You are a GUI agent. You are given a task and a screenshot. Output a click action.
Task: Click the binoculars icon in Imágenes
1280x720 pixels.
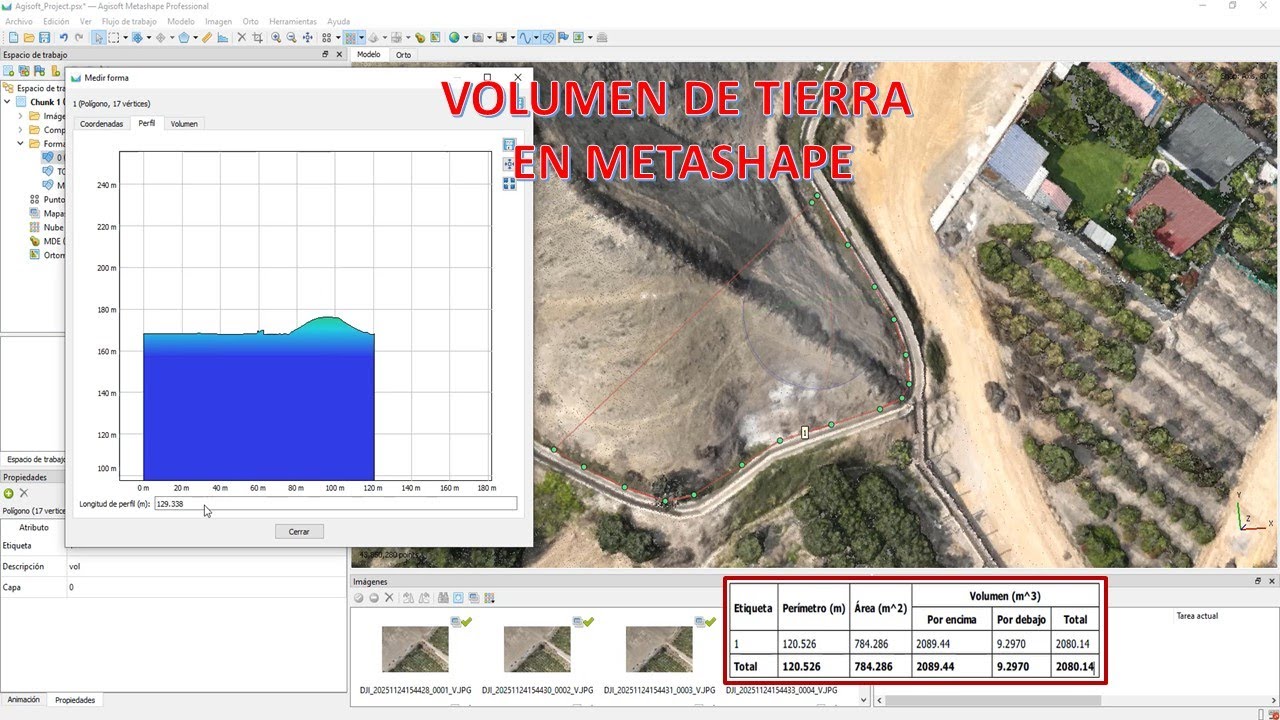443,598
